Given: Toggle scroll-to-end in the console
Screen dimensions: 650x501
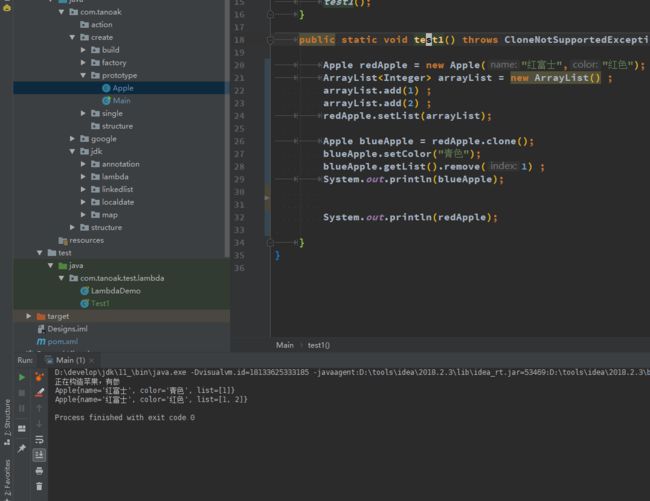Looking at the screenshot, I should click(39, 455).
